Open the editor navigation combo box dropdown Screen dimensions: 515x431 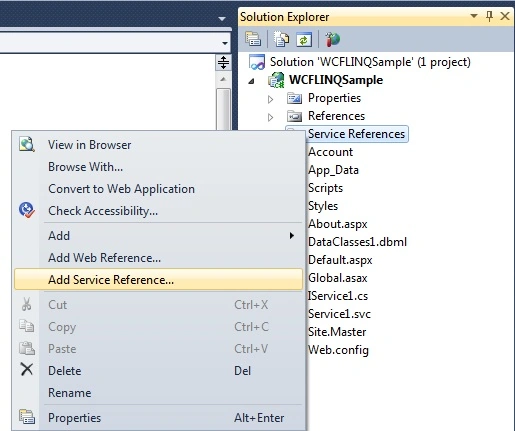(225, 43)
